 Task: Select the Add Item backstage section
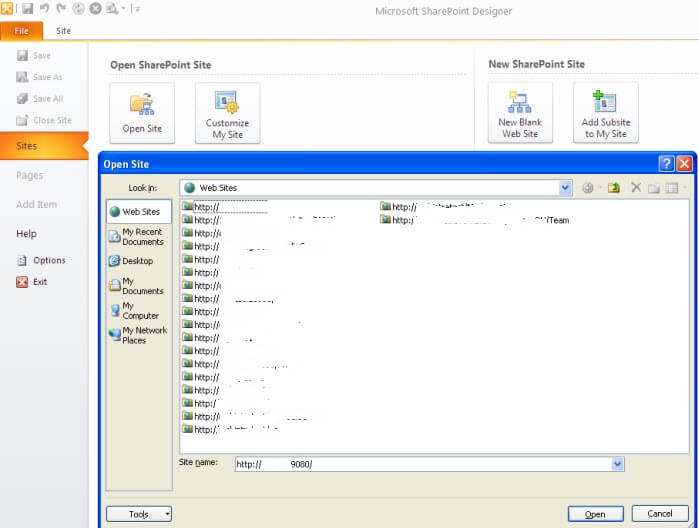click(x=37, y=204)
